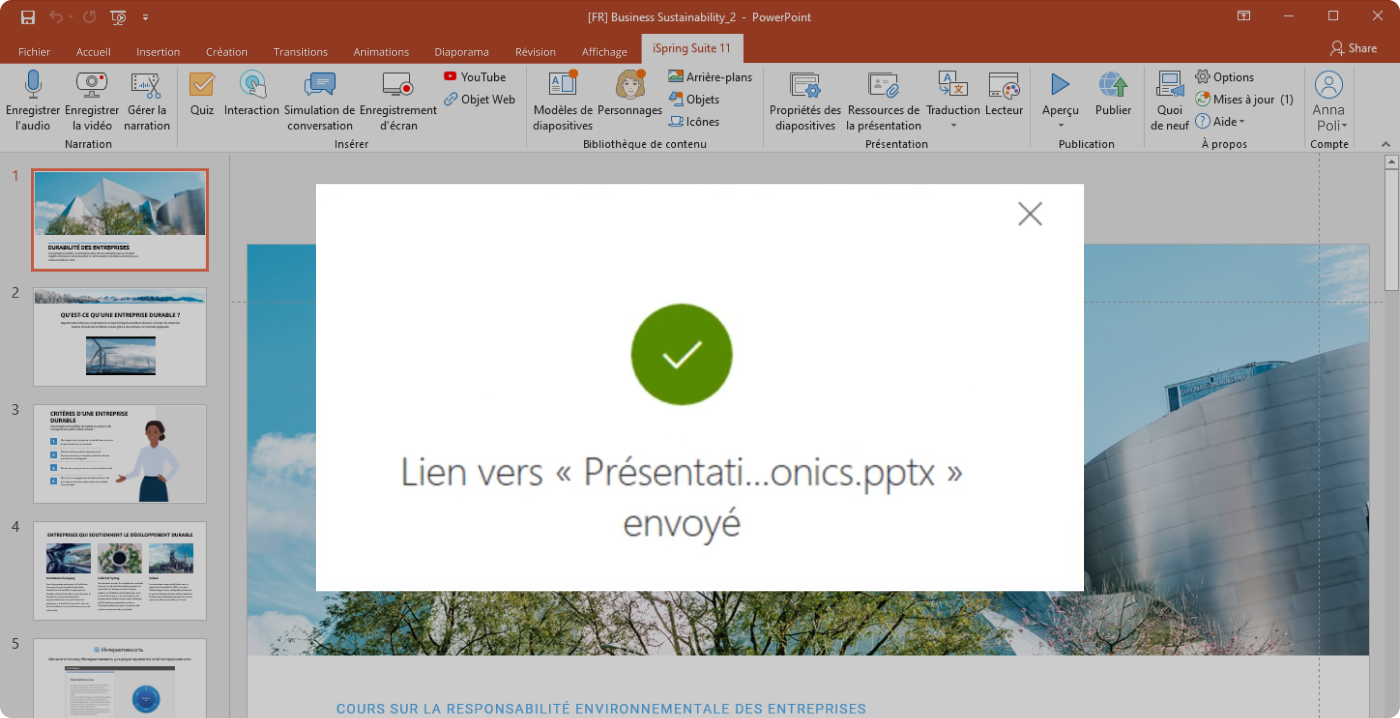Click the Publier icon

click(1113, 86)
